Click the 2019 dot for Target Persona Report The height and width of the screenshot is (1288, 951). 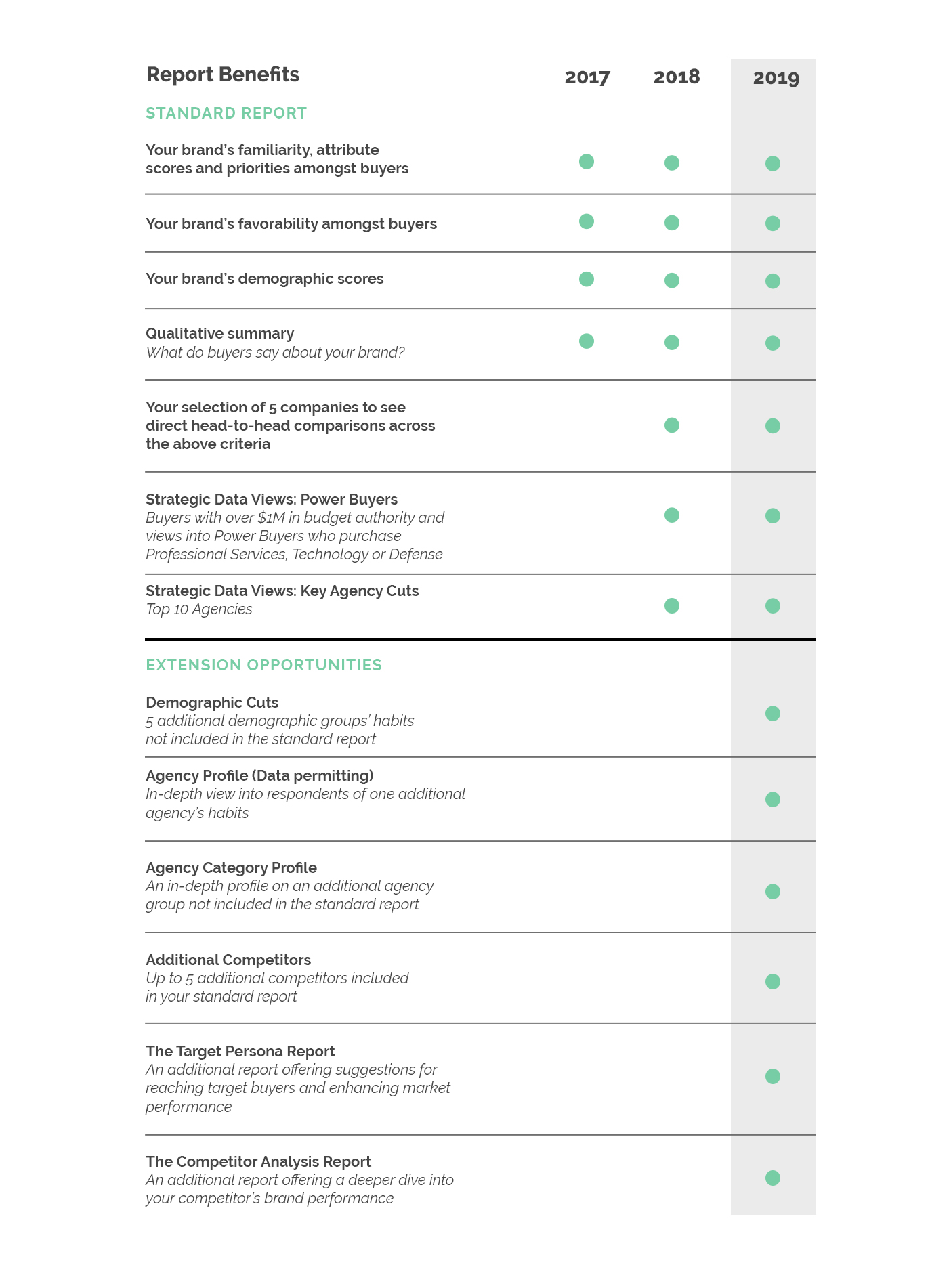point(772,1077)
